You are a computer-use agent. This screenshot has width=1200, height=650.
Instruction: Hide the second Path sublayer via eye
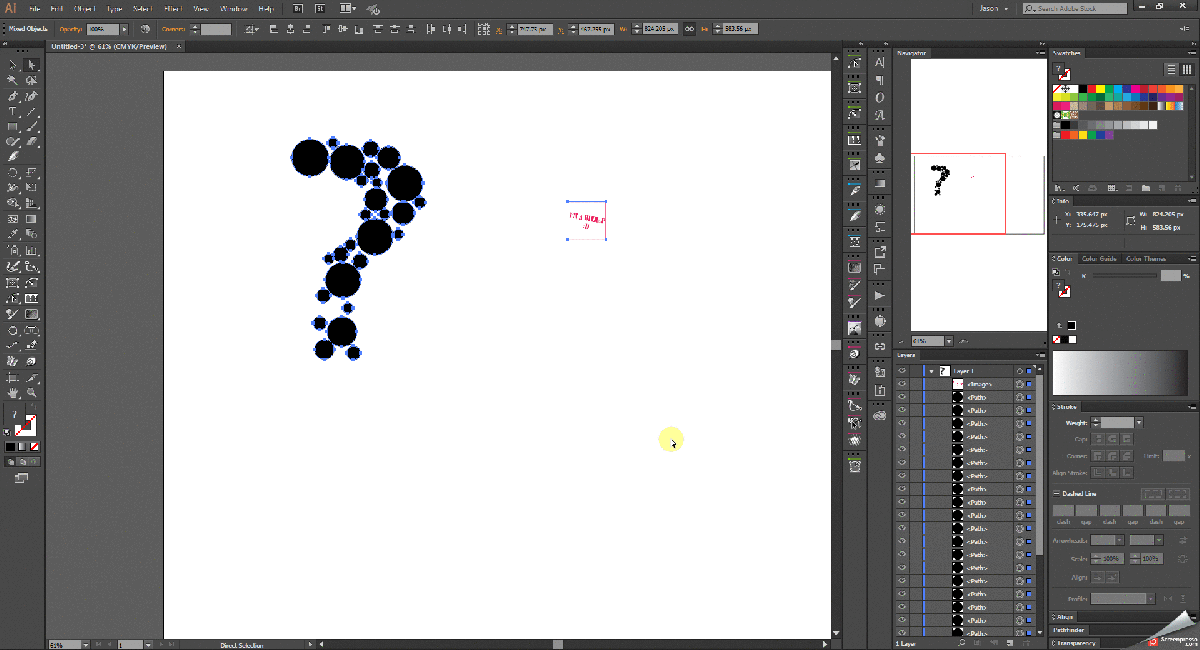pos(902,410)
